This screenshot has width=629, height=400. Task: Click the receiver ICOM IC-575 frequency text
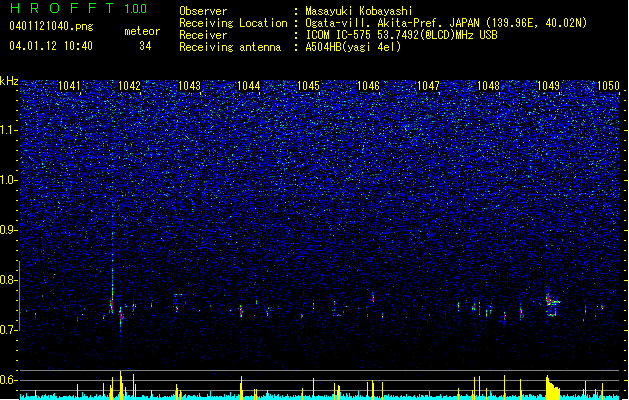pyautogui.click(x=401, y=35)
